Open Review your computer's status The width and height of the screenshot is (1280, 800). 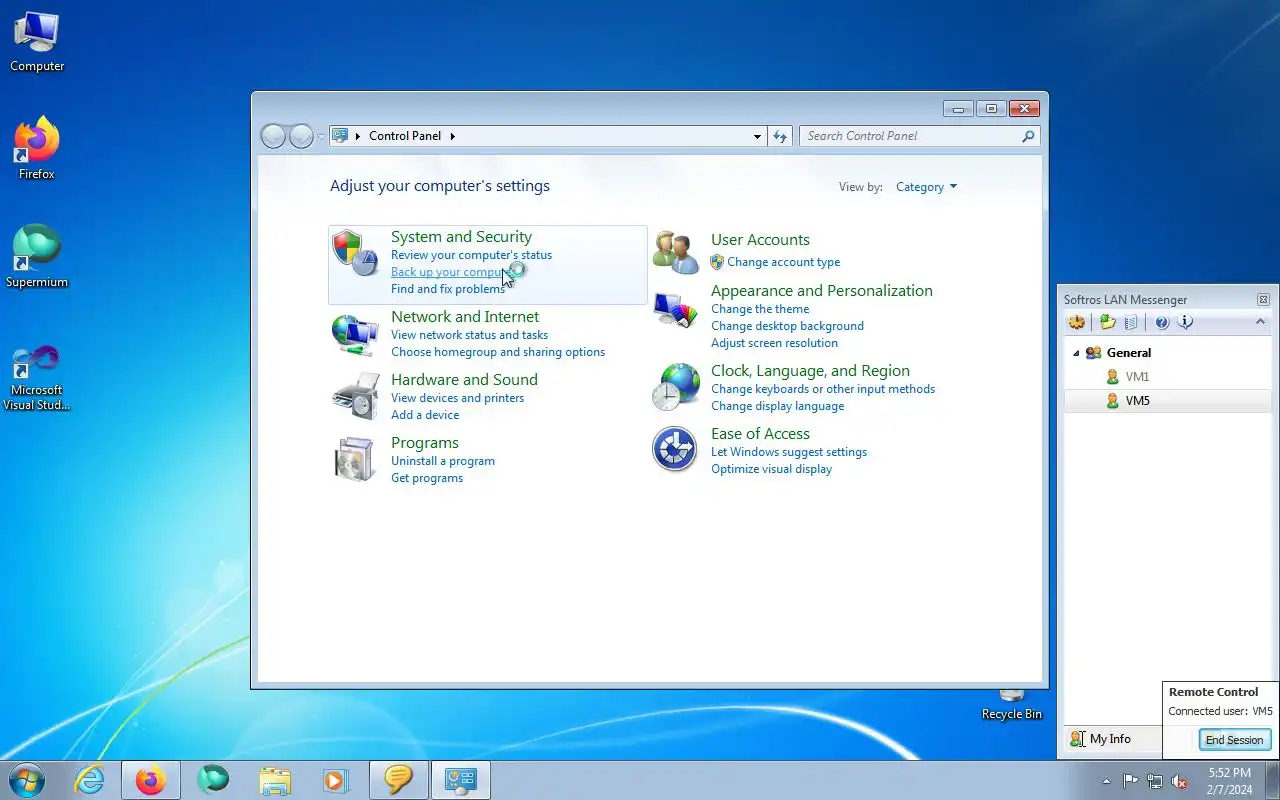471,255
